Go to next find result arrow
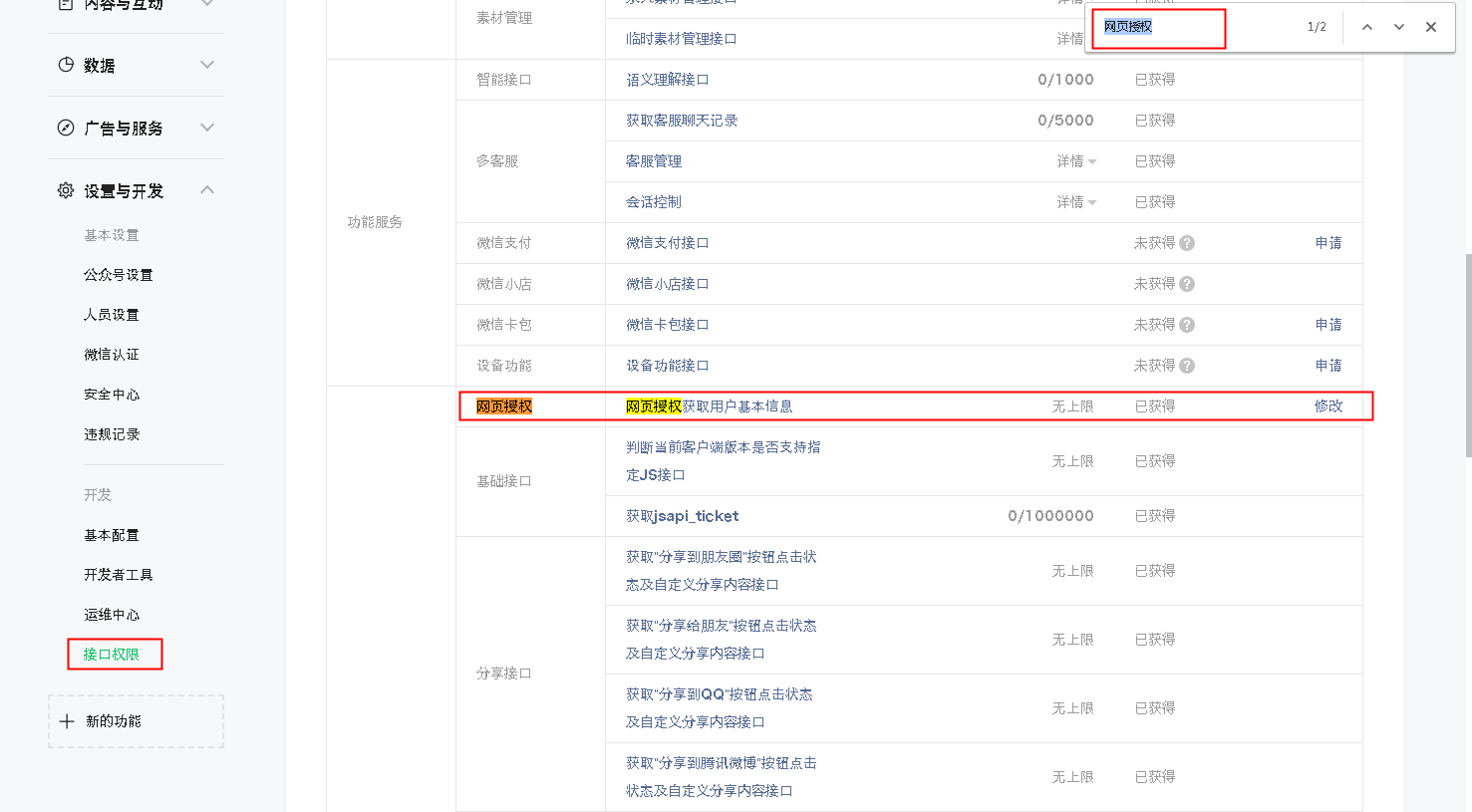Viewport: 1472px width, 812px height. click(x=1399, y=27)
